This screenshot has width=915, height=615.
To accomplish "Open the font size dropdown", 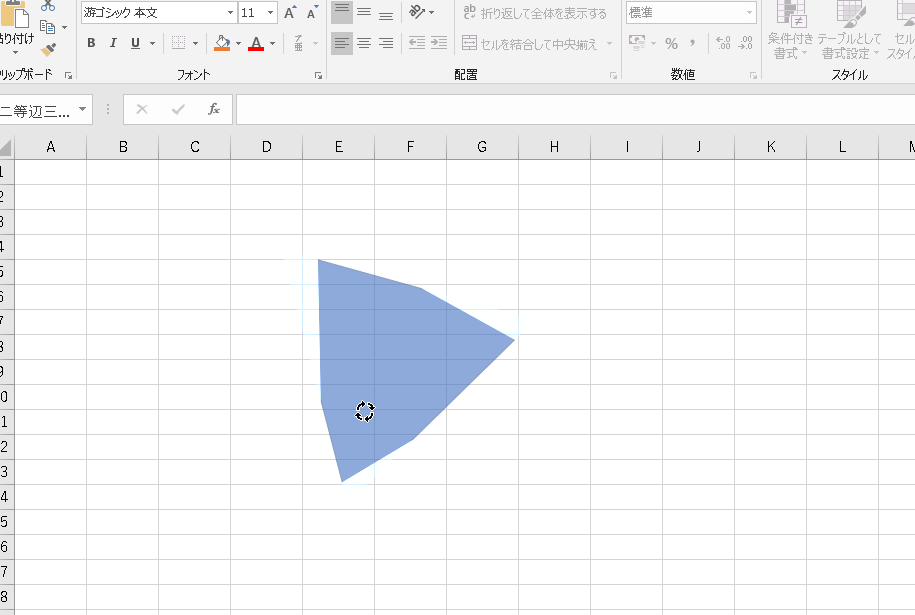I will pos(271,13).
